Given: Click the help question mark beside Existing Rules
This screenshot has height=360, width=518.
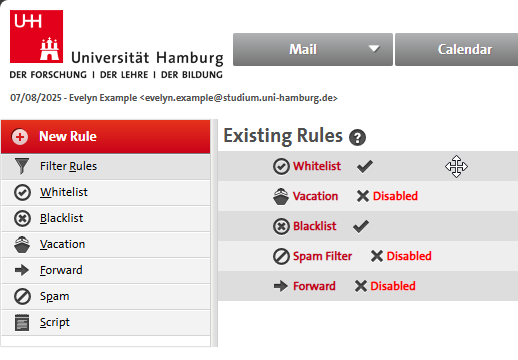Looking at the screenshot, I should click(x=357, y=137).
